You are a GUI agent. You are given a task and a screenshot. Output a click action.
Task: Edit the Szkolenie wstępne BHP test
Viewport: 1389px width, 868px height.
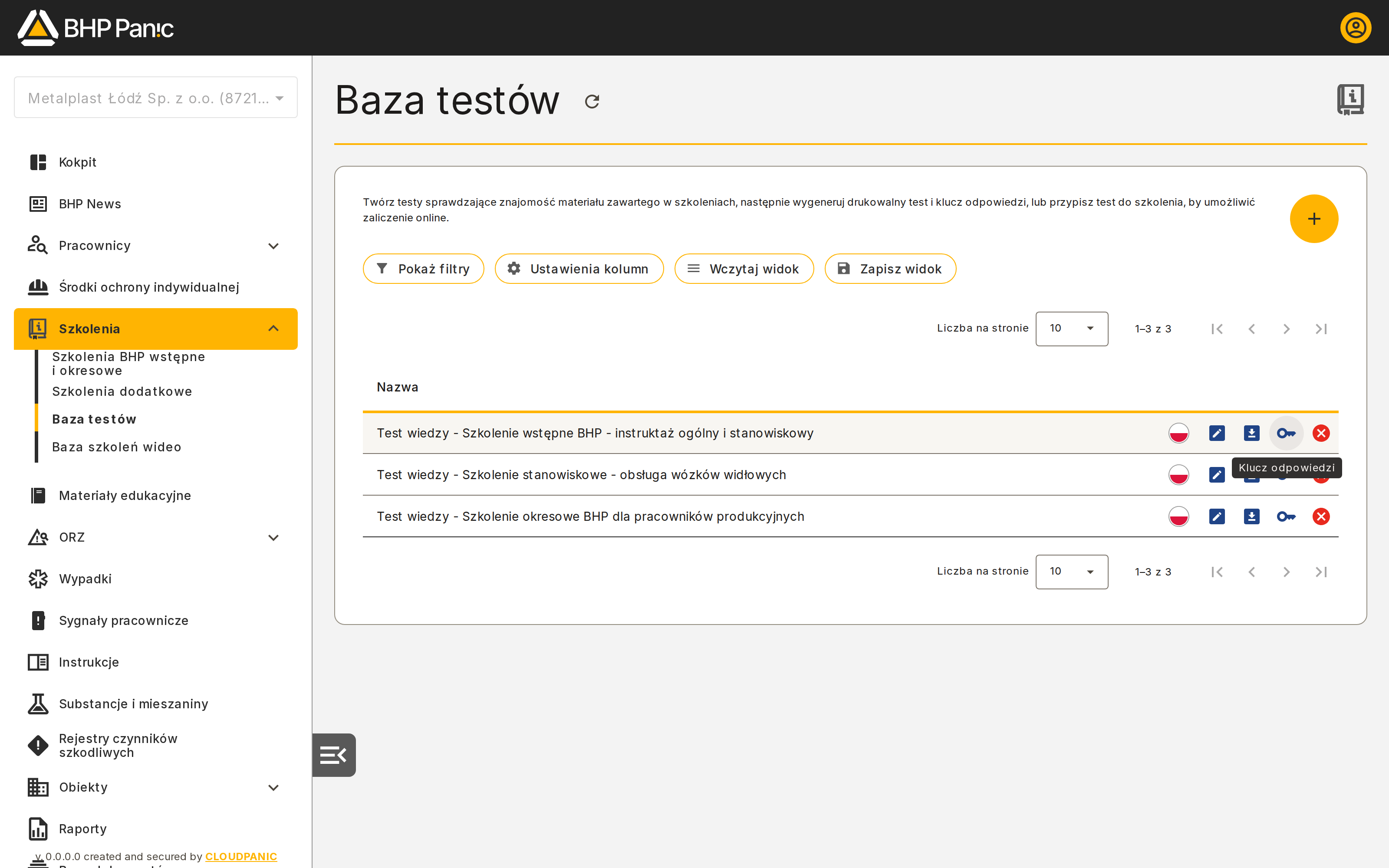point(1217,434)
